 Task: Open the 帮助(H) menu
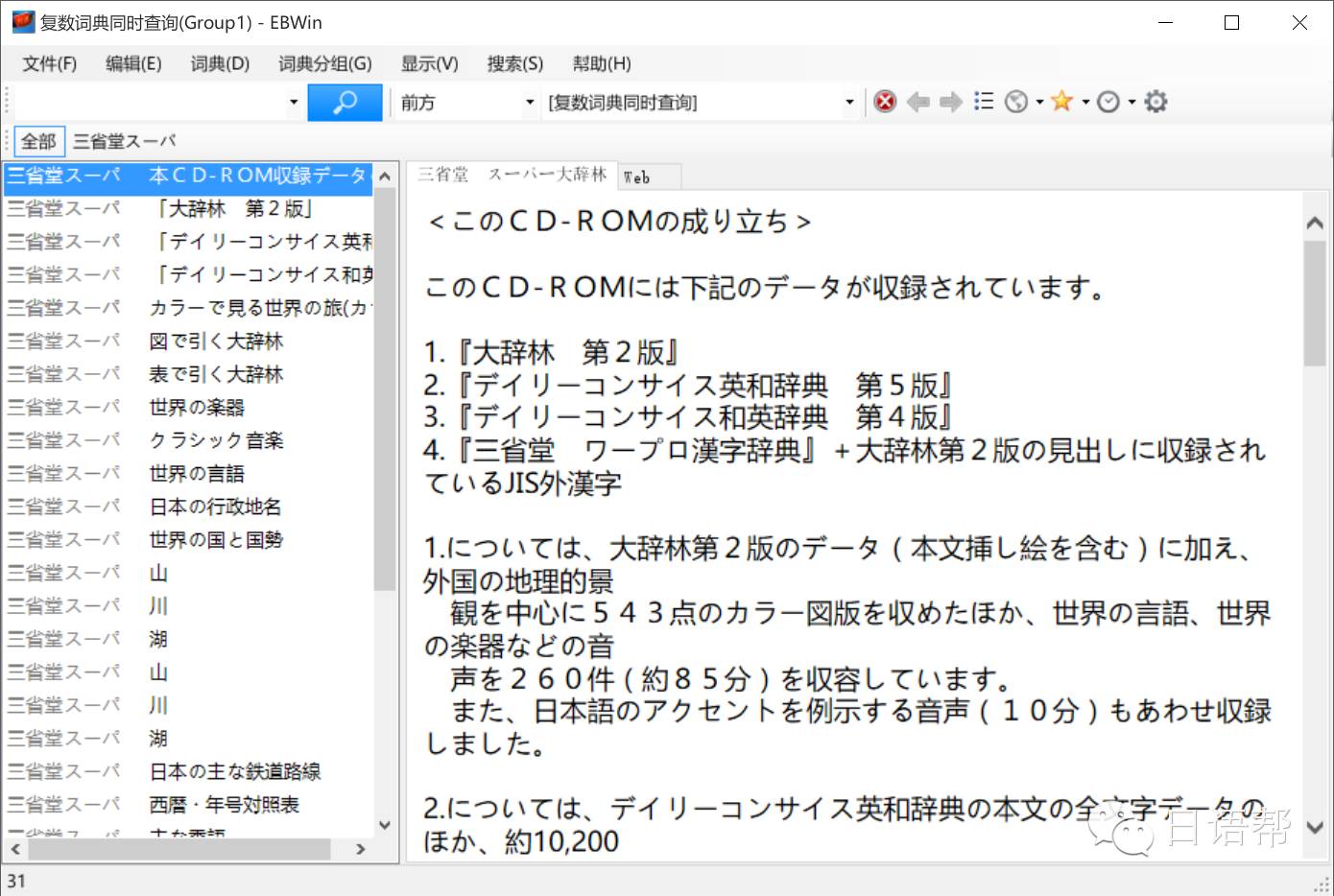point(602,64)
